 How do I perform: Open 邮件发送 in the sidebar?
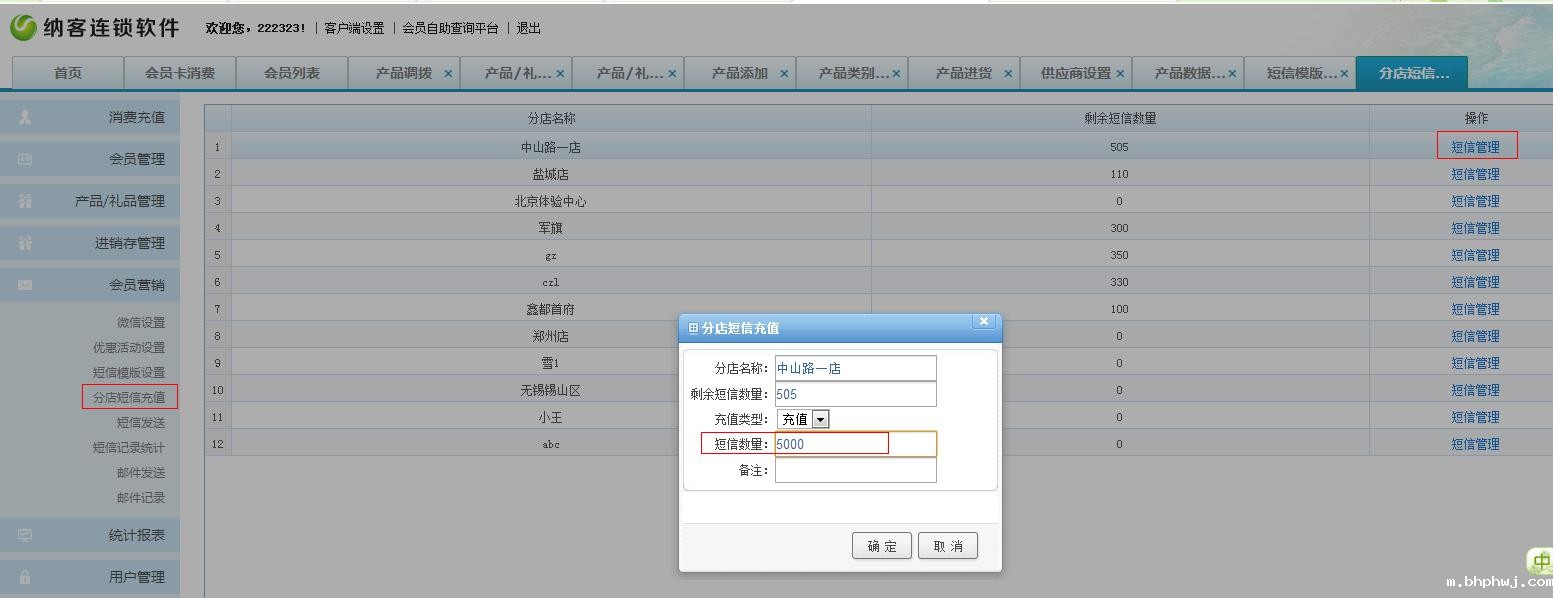click(x=141, y=472)
